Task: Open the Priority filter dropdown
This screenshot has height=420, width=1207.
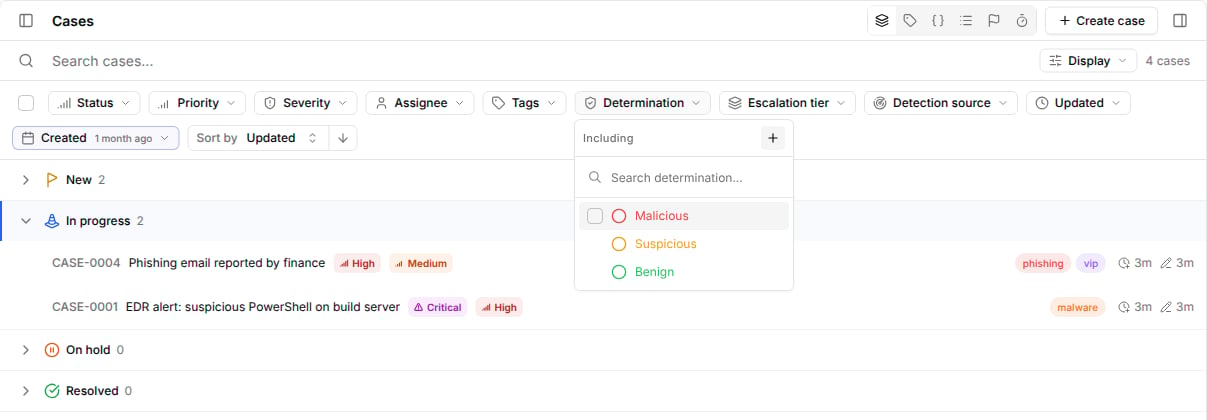Action: (197, 103)
